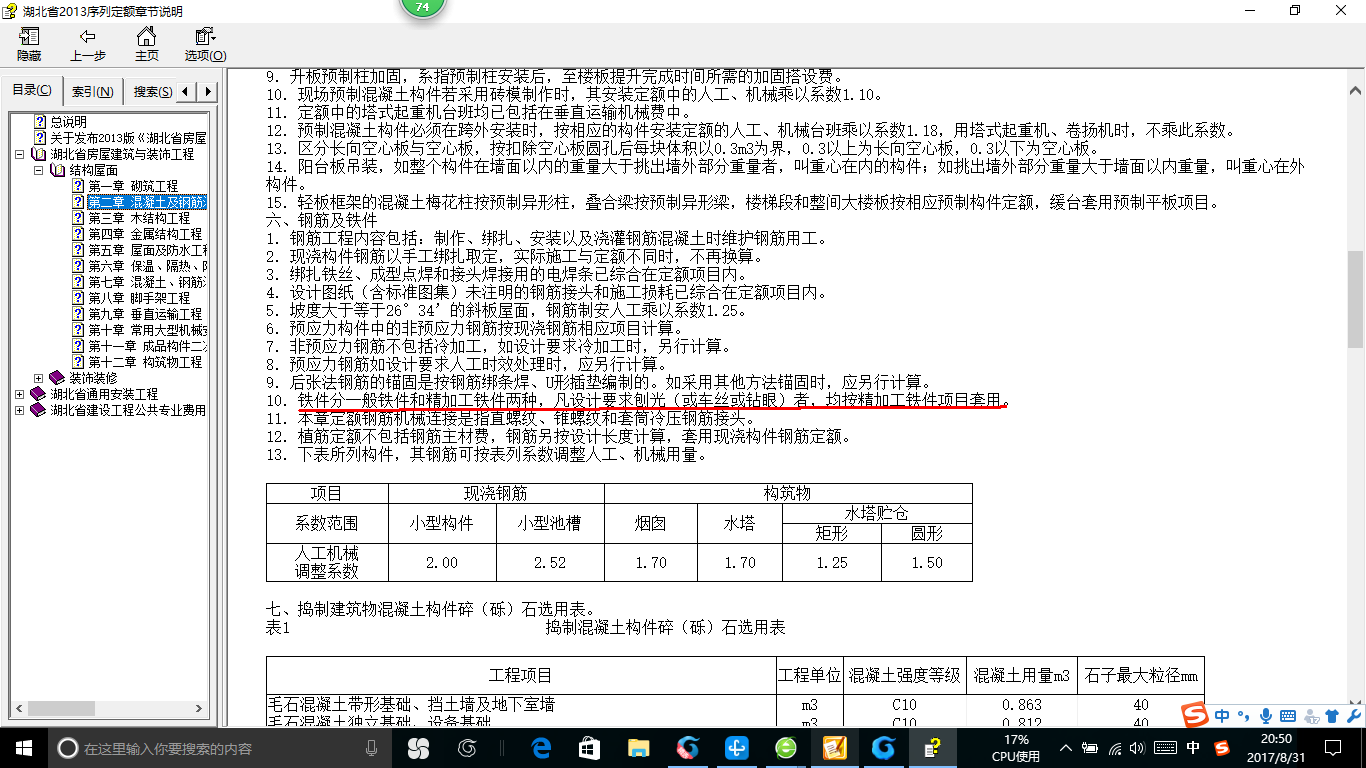Select 第八章 脚手架工程 topic
Screen dimensions: 1366x768
[139, 298]
